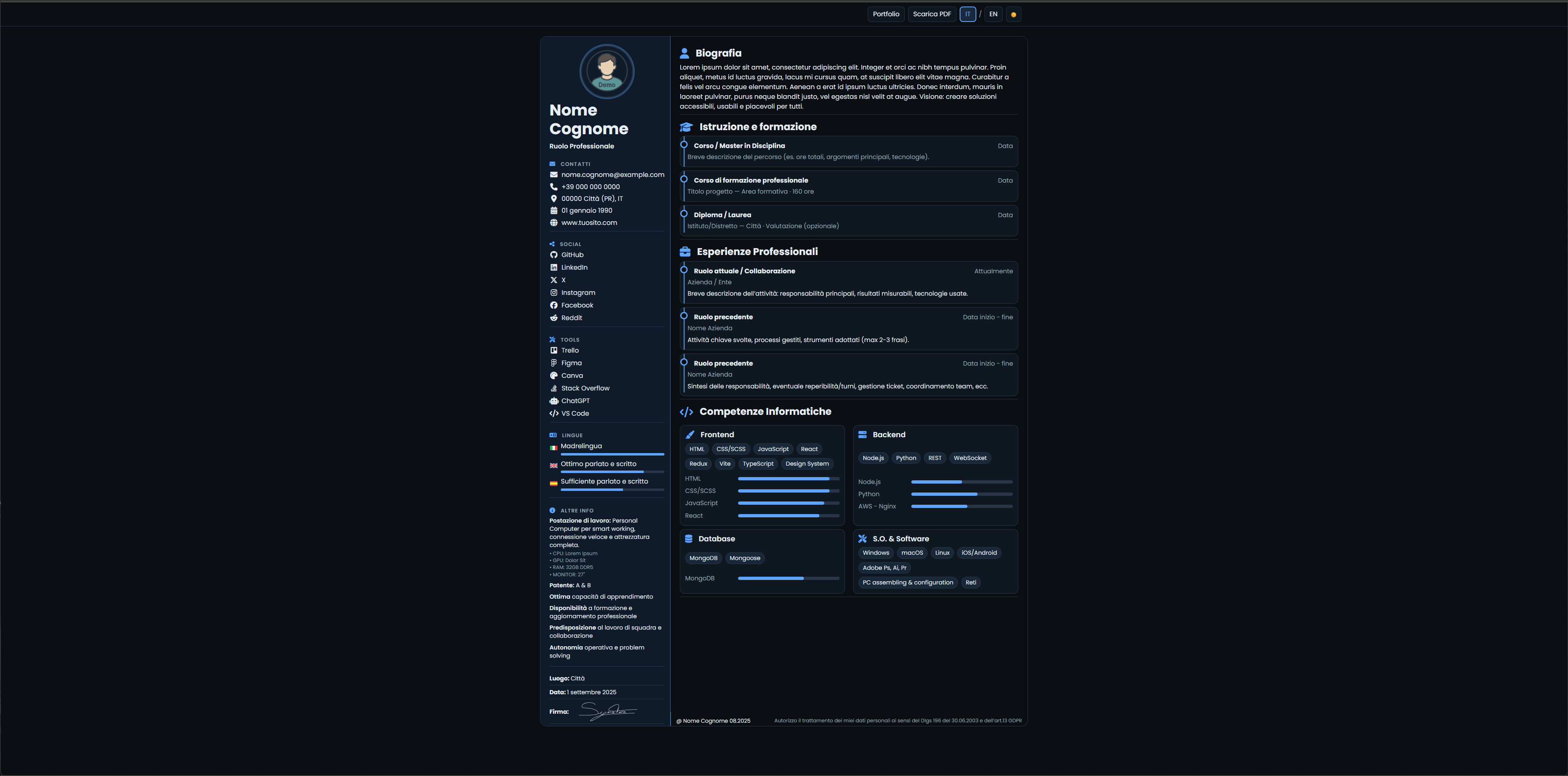The image size is (1568, 776).
Task: Click the Reddit social icon
Action: [x=553, y=318]
